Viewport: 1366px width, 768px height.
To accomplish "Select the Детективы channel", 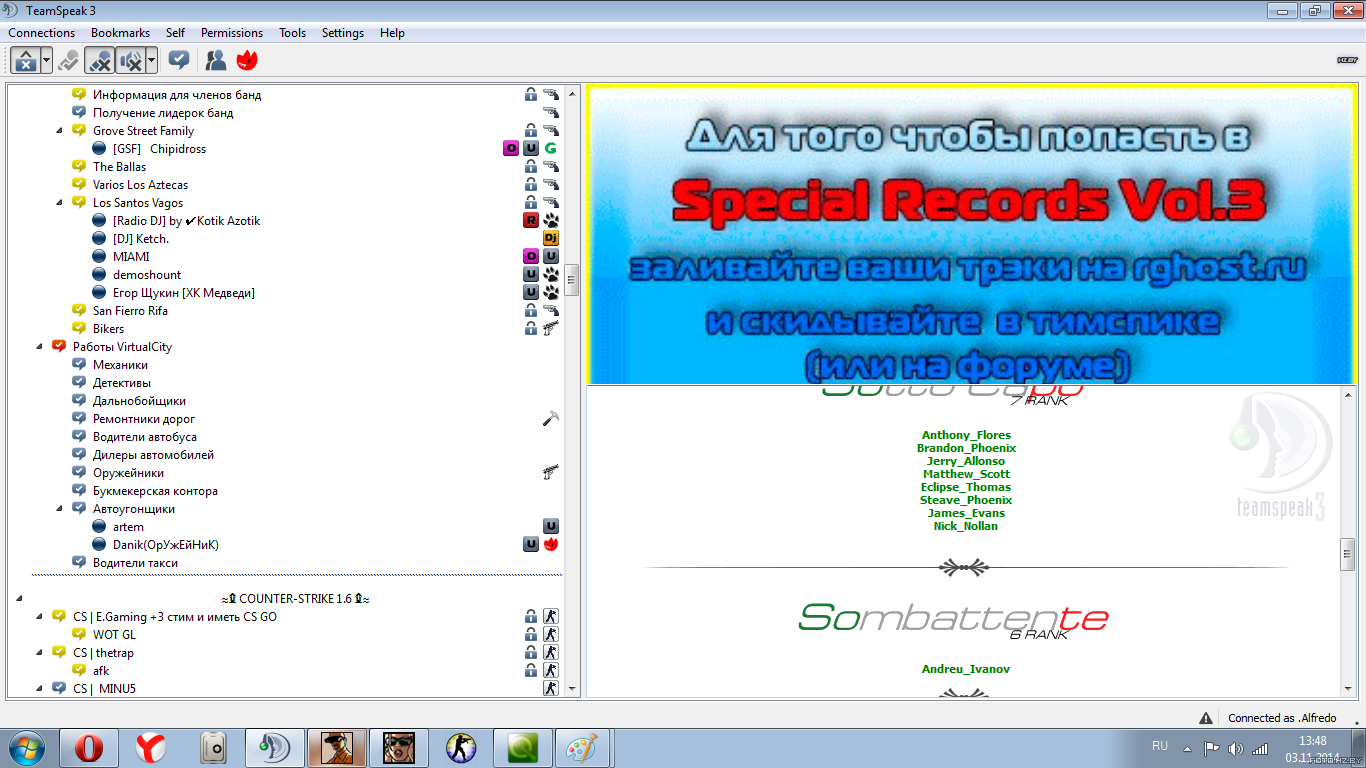I will [122, 383].
